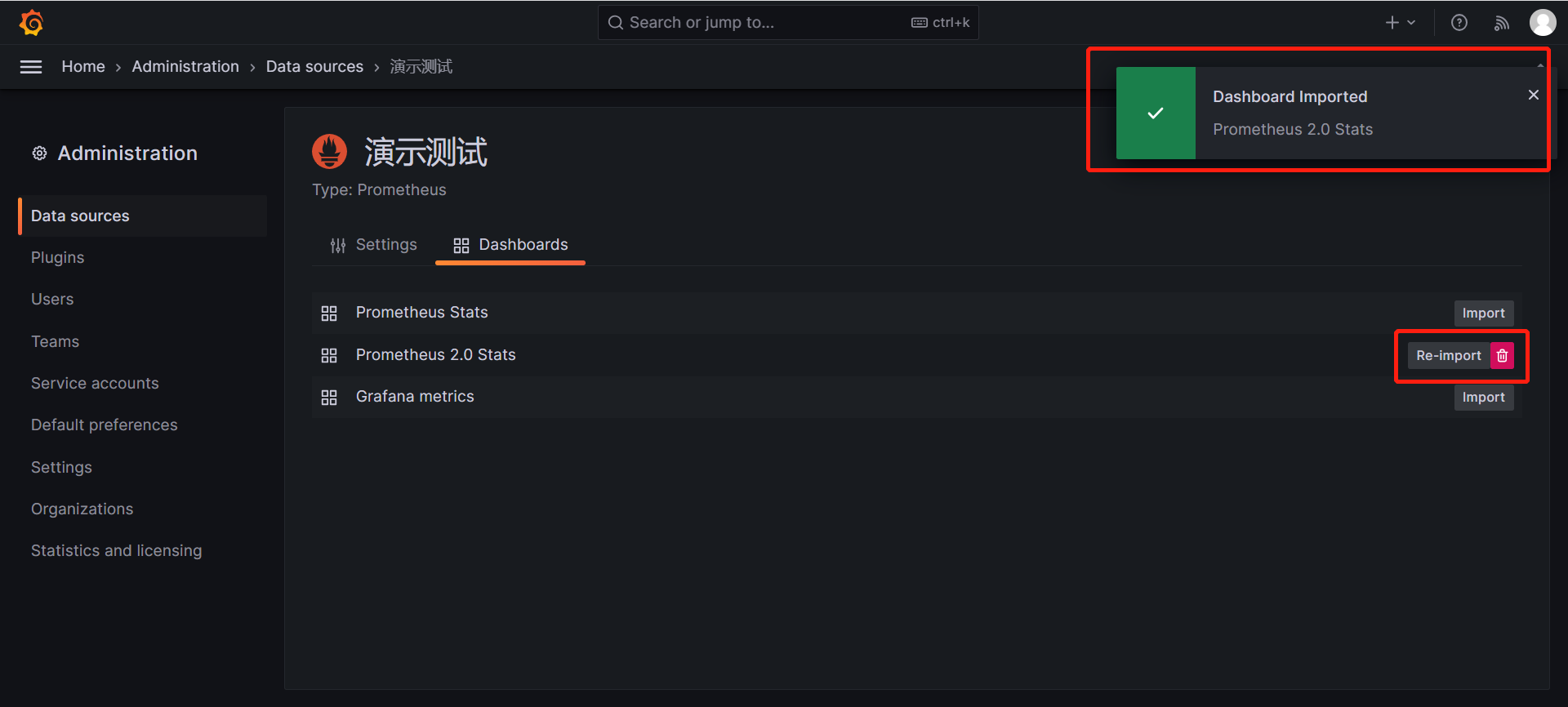This screenshot has height=707, width=1568.
Task: Dismiss the Dashboard Imported notification
Action: tap(1534, 95)
